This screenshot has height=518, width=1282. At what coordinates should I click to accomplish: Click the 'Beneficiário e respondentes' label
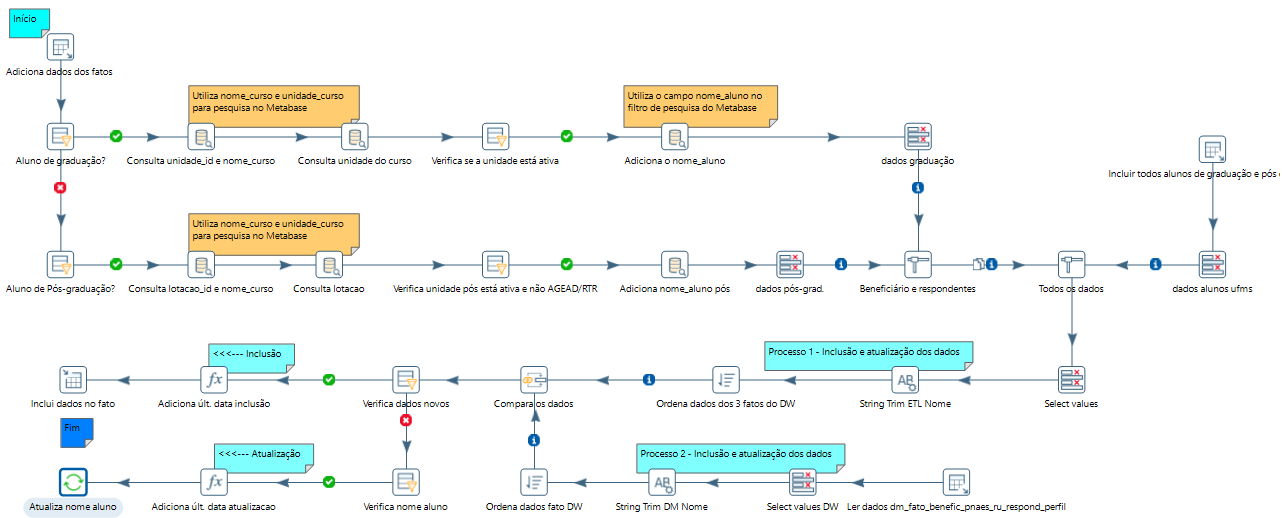pos(917,289)
